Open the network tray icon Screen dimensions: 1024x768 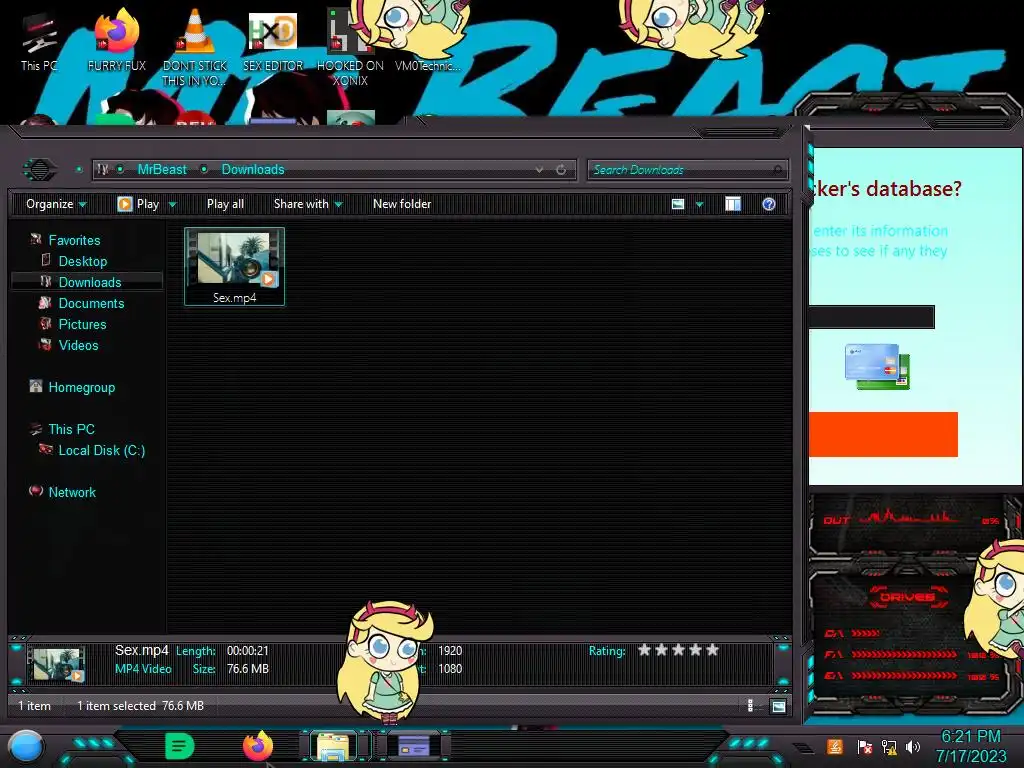tap(889, 746)
